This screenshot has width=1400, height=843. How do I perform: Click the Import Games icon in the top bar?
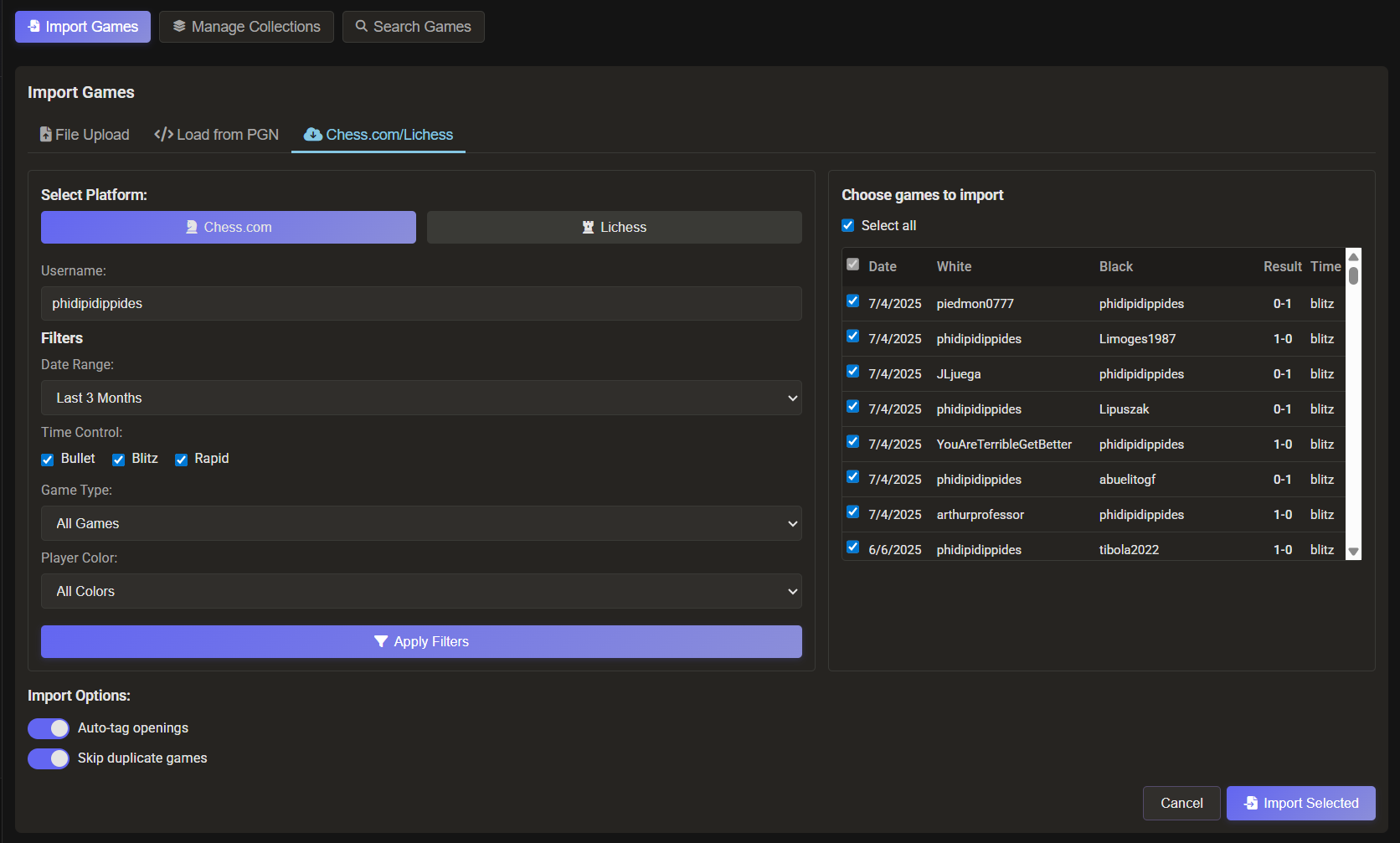33,27
